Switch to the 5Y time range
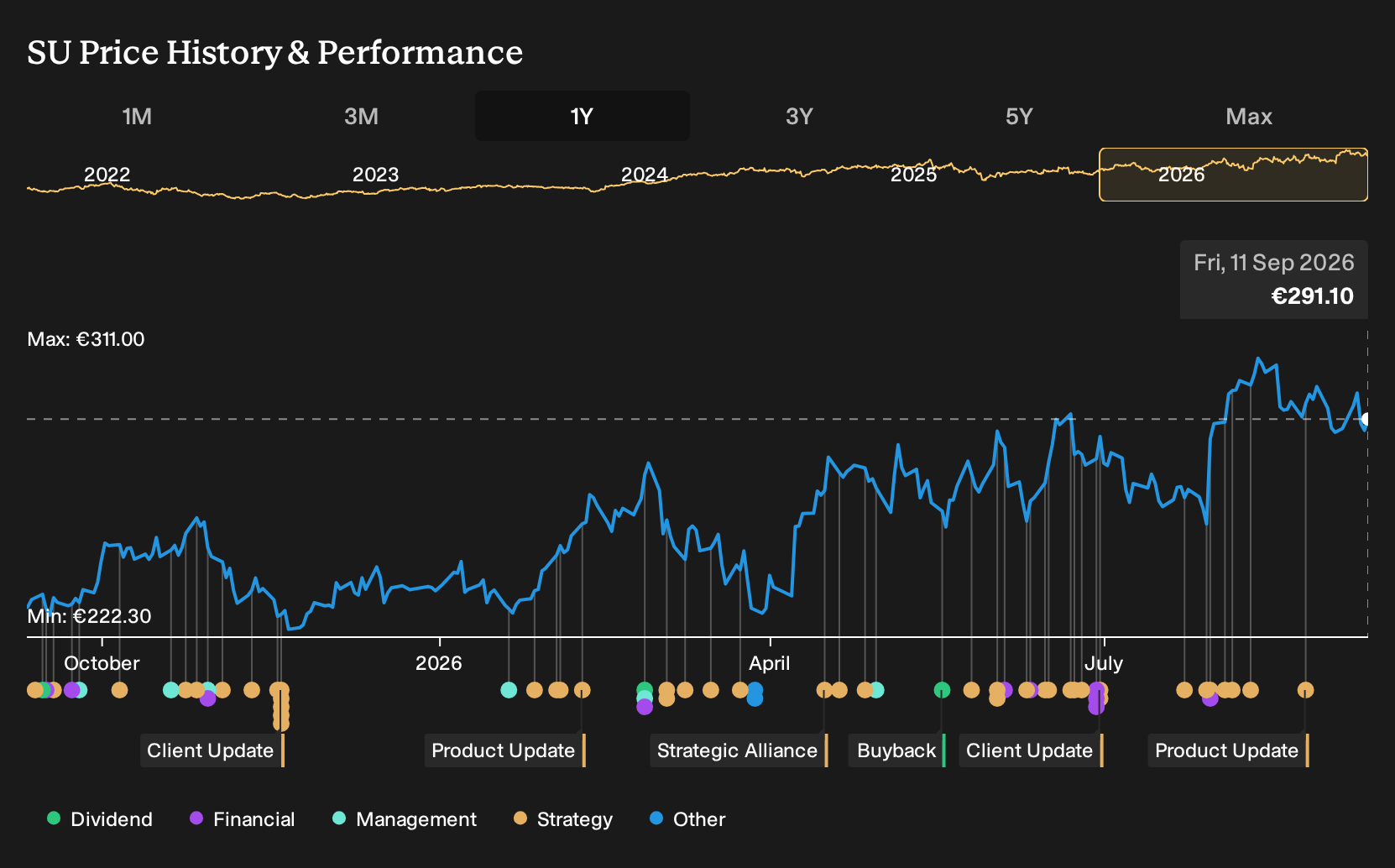Image resolution: width=1395 pixels, height=868 pixels. click(x=1019, y=116)
